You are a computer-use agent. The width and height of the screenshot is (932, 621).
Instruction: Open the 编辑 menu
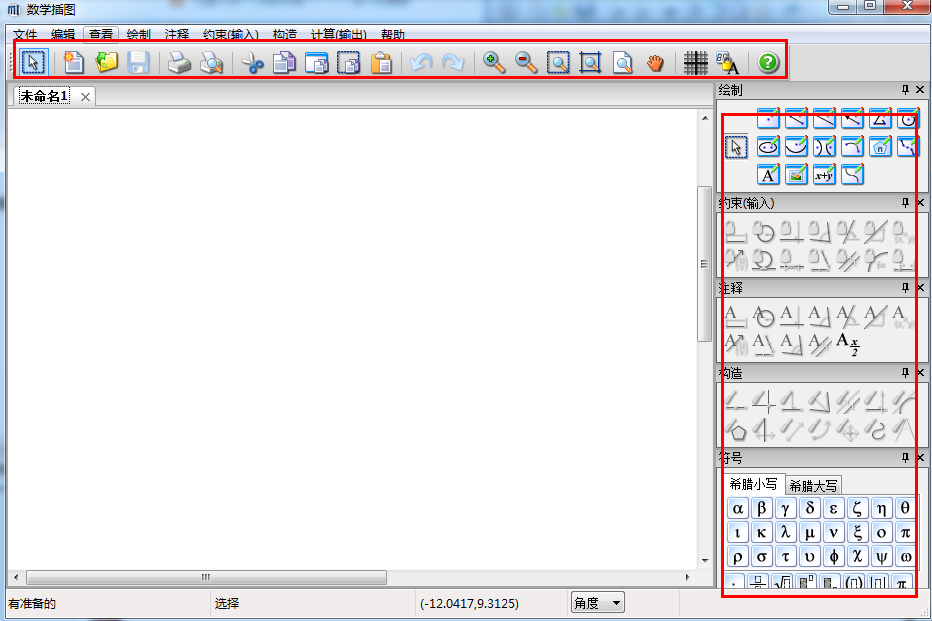point(63,34)
